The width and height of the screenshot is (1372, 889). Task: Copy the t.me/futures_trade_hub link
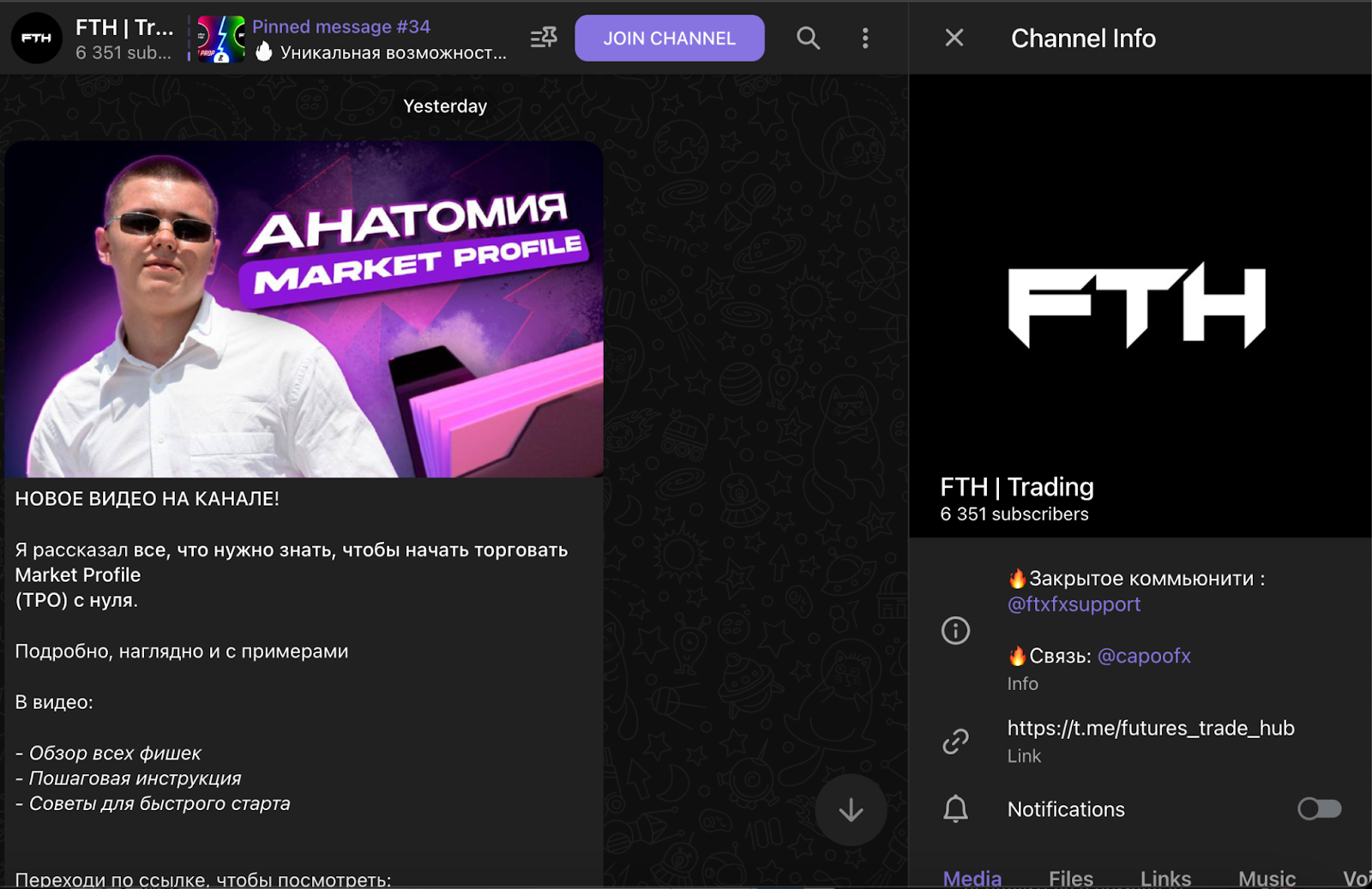click(x=1151, y=728)
